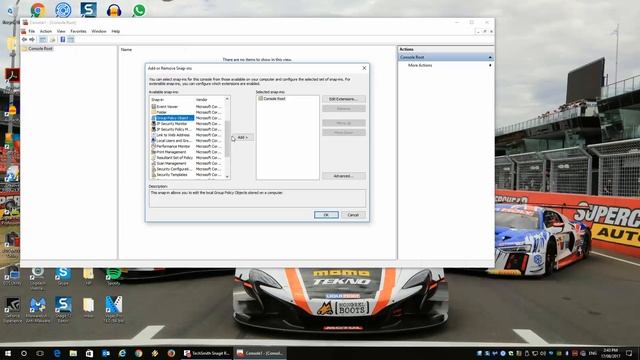
Task: Select IP Security Monitor snap-in
Action: click(x=187, y=124)
